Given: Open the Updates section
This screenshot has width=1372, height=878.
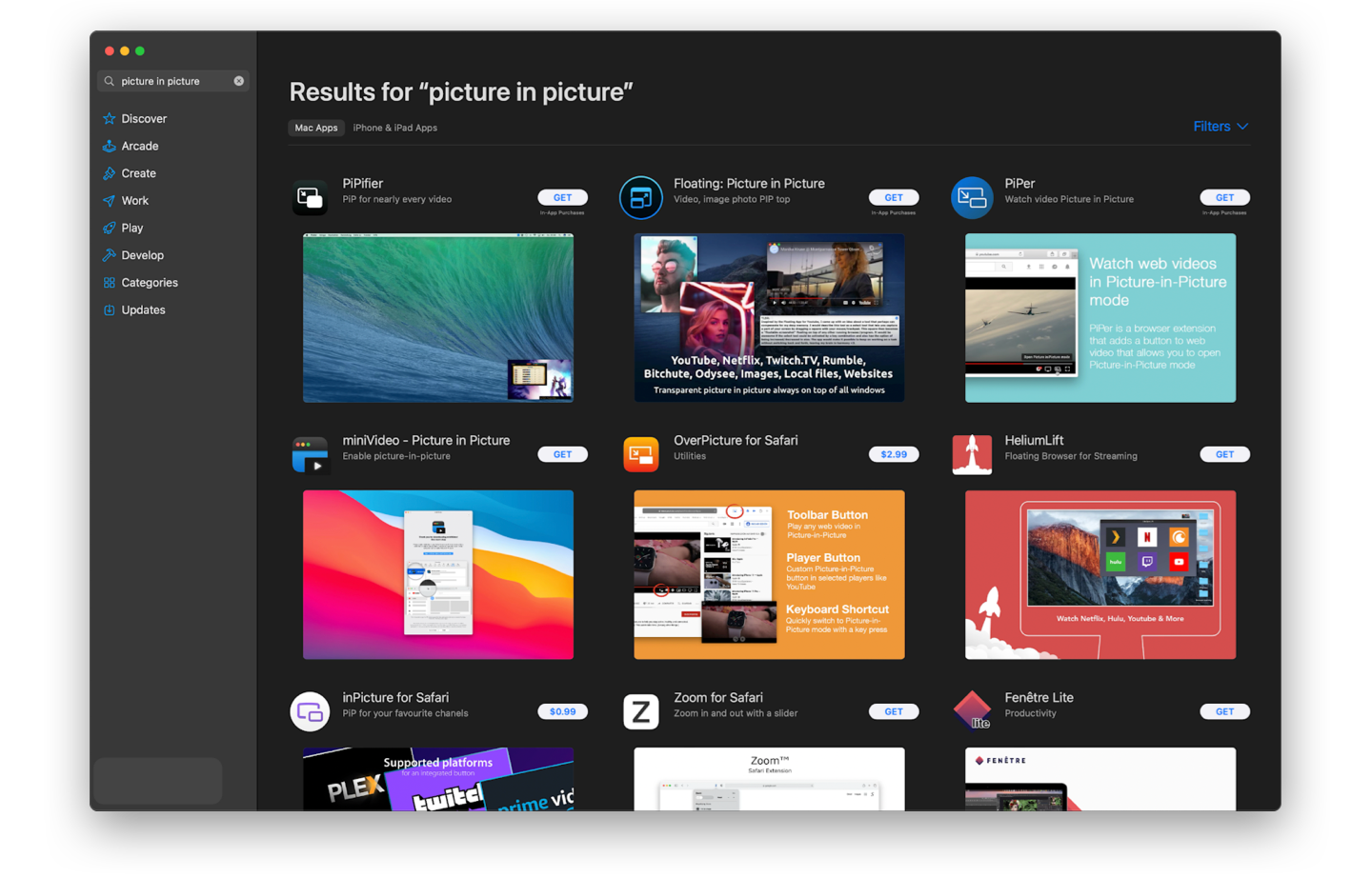Looking at the screenshot, I should [x=143, y=309].
